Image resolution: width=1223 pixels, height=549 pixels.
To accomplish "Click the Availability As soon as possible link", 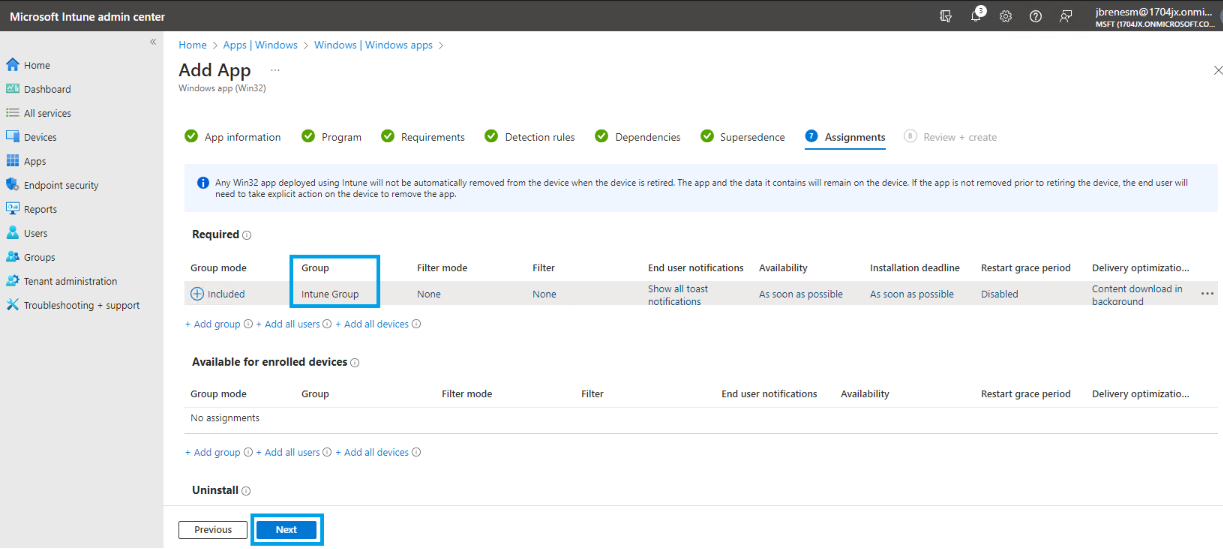I will coord(801,294).
